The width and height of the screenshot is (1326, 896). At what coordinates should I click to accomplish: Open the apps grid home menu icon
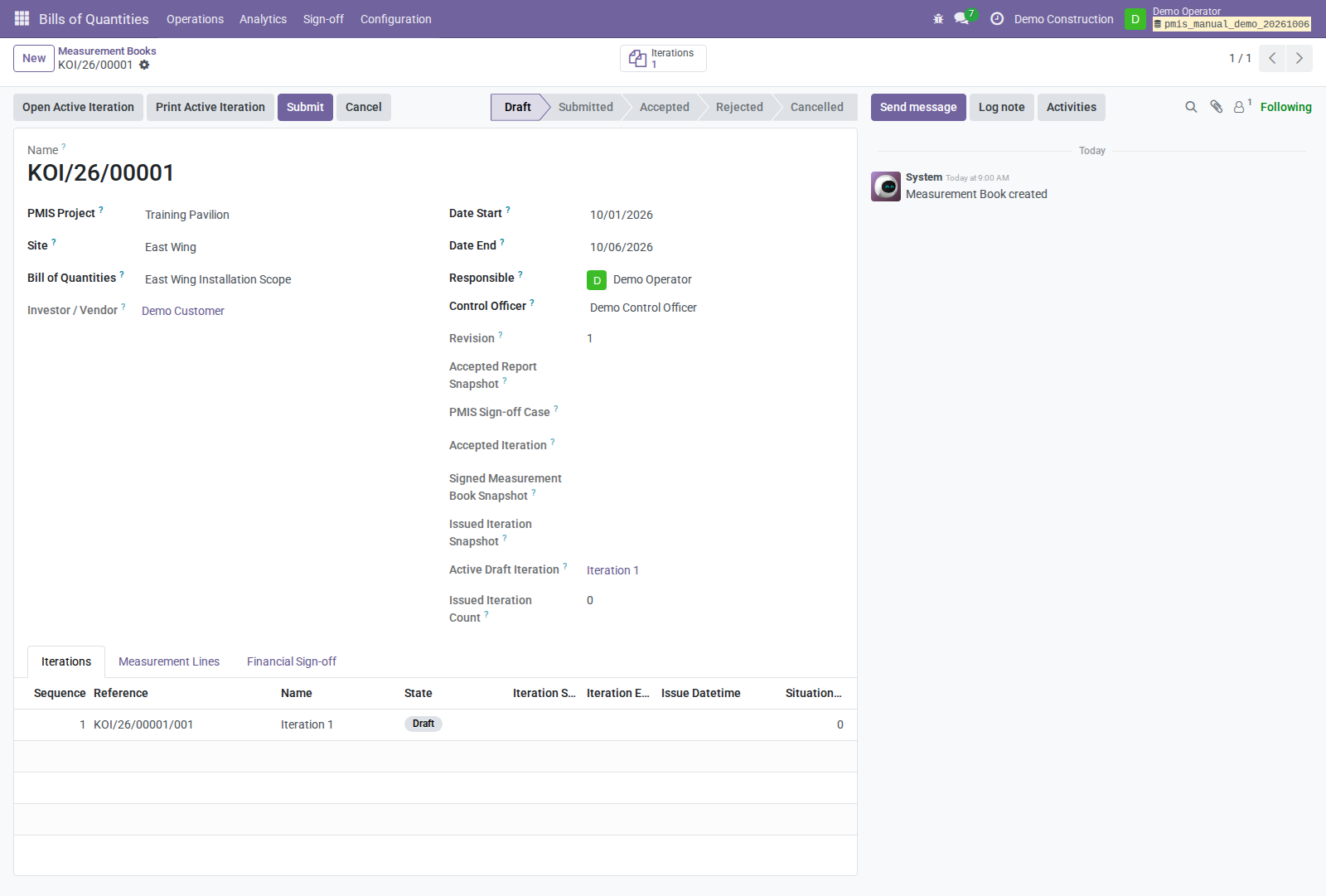(x=22, y=18)
